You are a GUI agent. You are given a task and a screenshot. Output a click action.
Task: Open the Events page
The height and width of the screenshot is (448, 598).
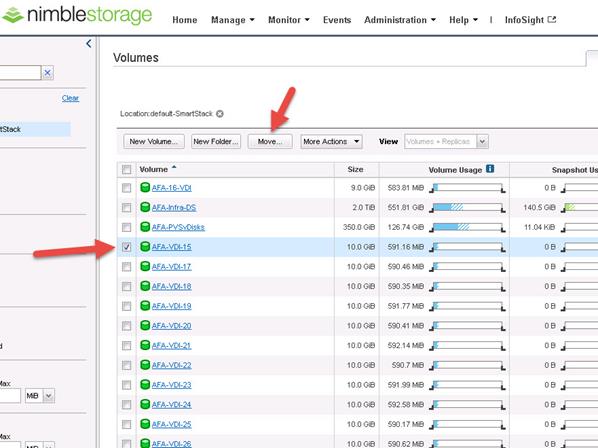(x=337, y=20)
